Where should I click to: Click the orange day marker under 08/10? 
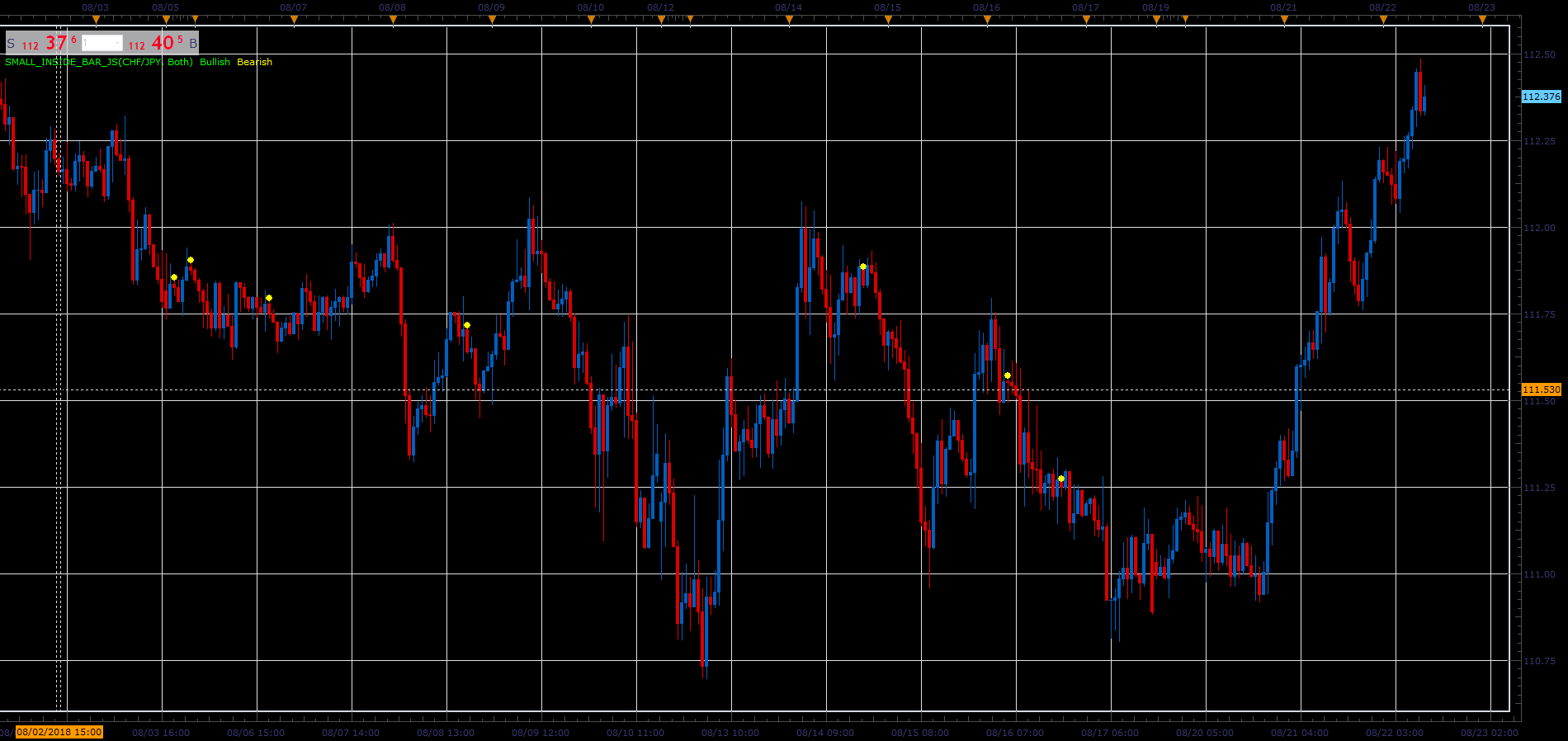point(591,19)
